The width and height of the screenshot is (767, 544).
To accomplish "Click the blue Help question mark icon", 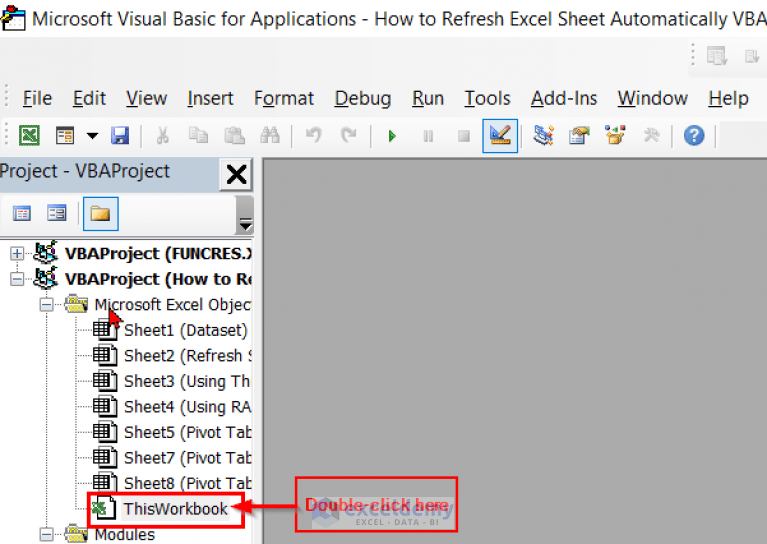I will [694, 136].
